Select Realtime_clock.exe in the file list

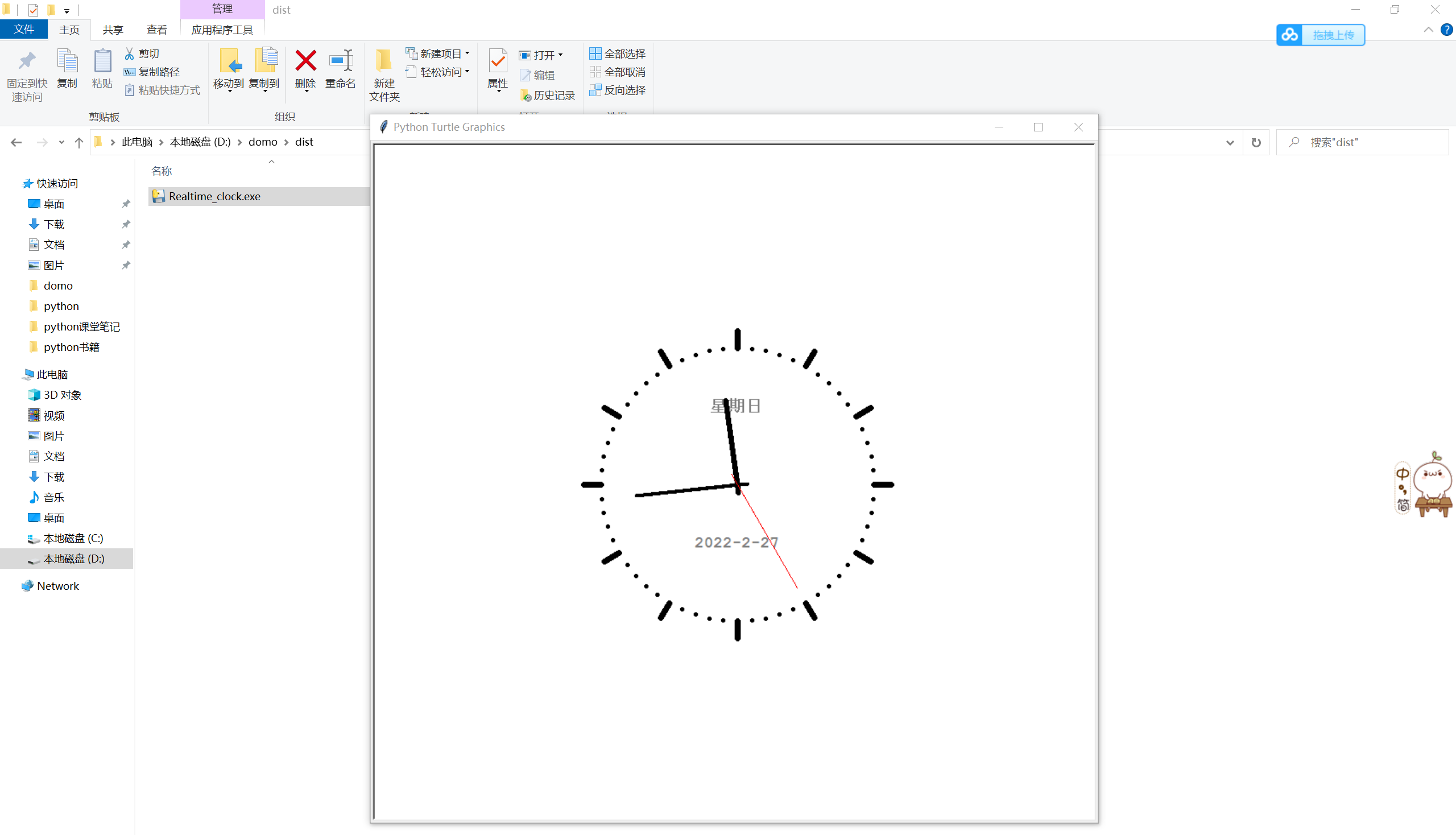214,196
